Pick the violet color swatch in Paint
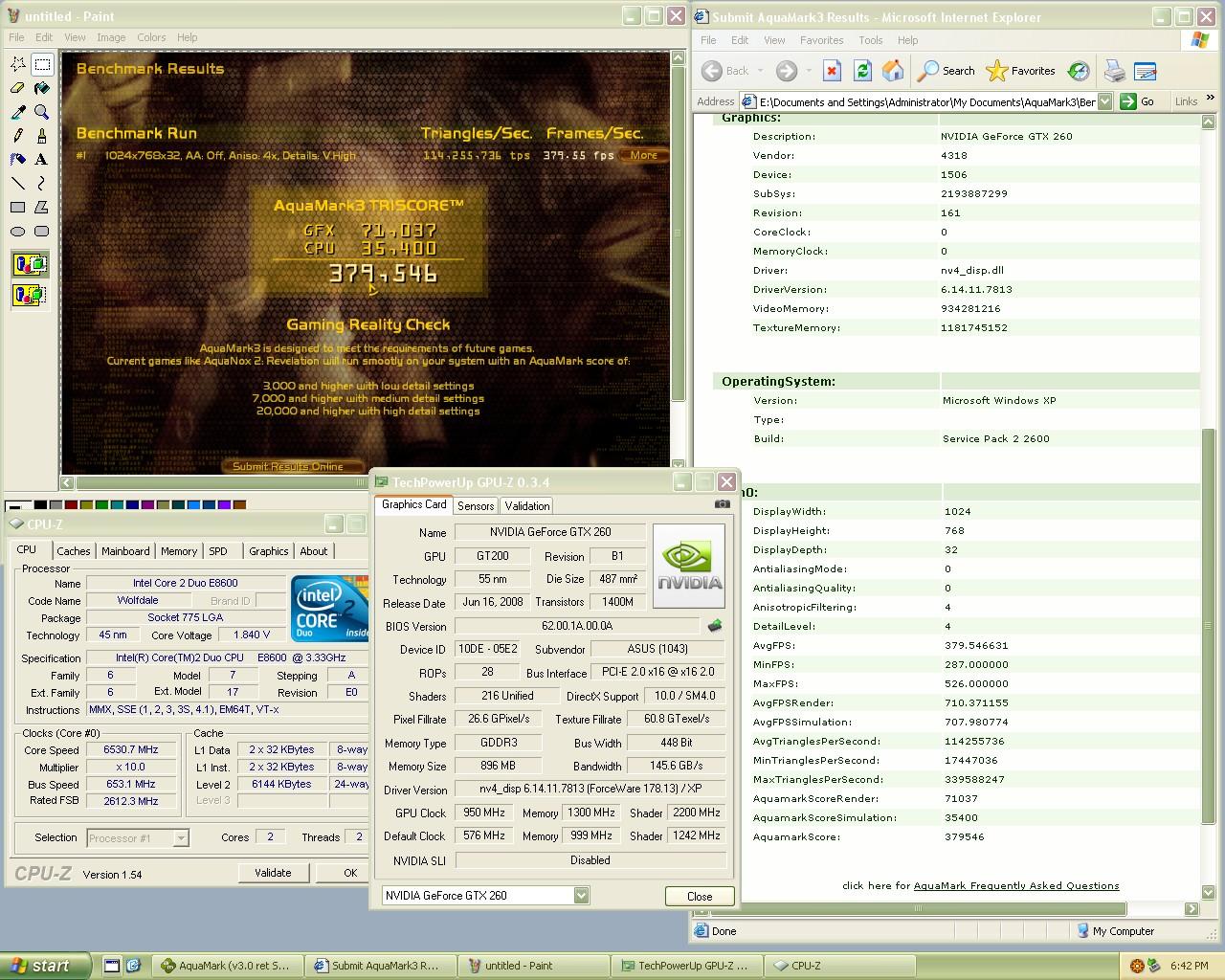 click(x=225, y=504)
